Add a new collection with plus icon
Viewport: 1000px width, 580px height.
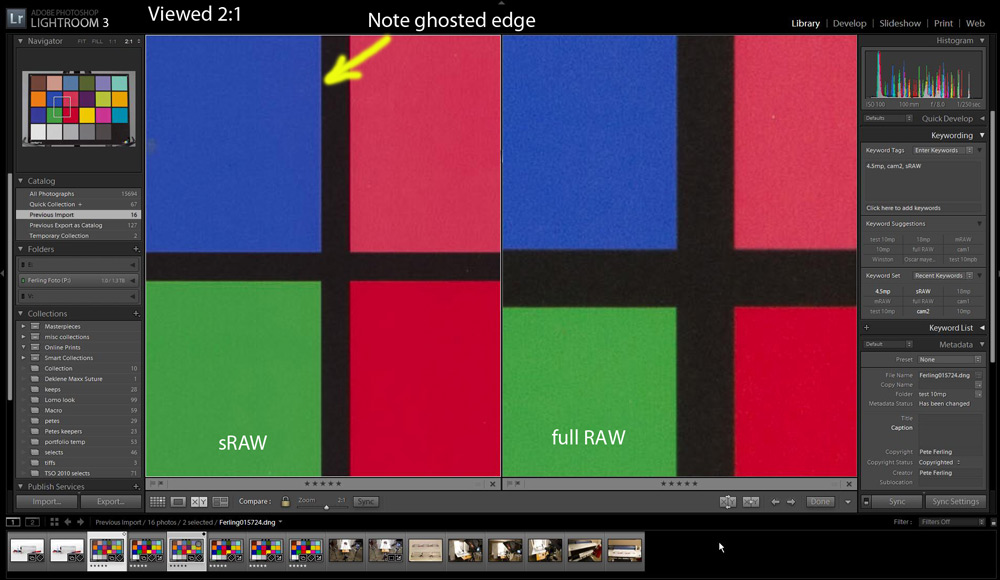[136, 314]
